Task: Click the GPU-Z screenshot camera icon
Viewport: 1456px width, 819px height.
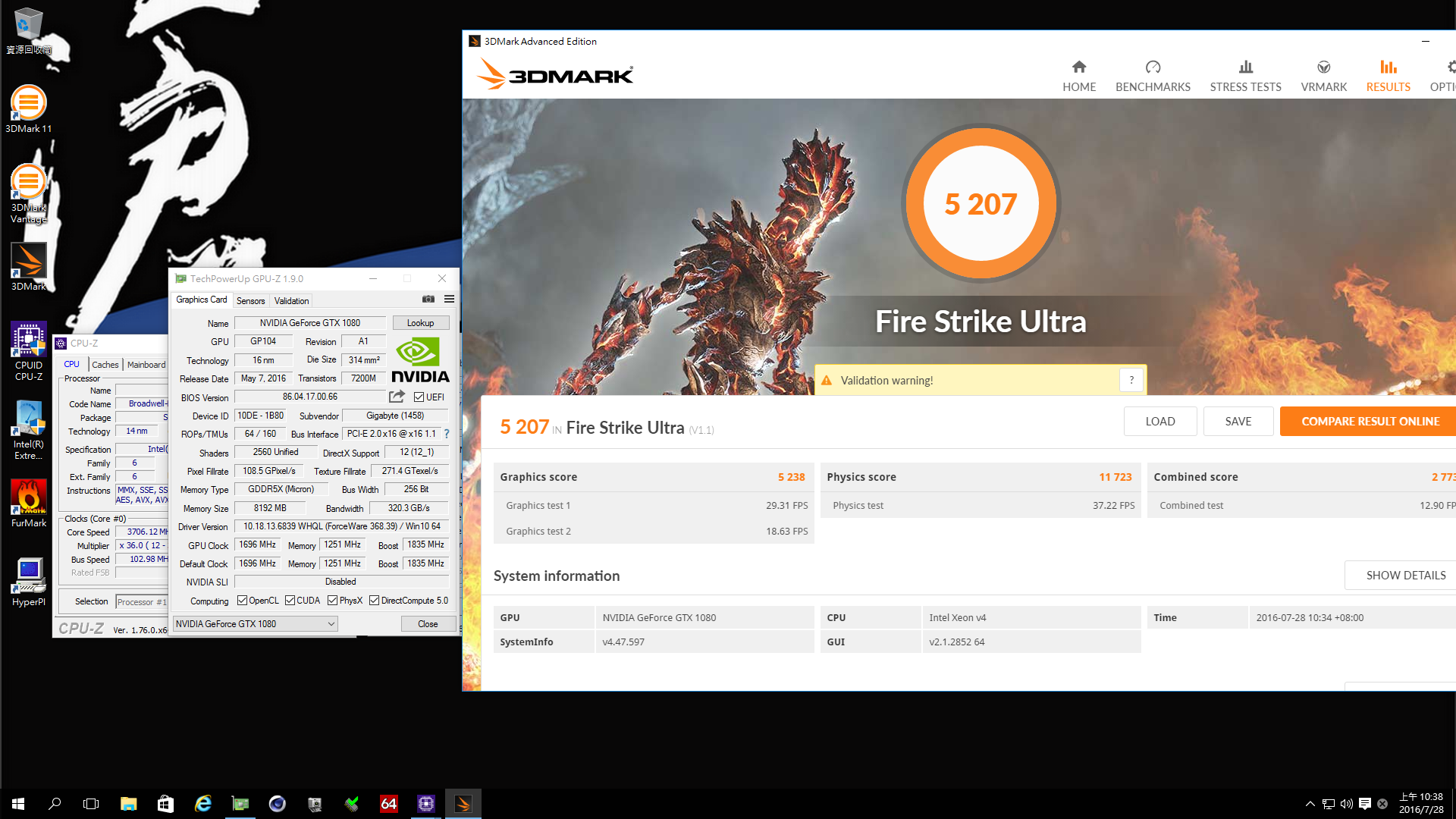Action: pyautogui.click(x=428, y=300)
